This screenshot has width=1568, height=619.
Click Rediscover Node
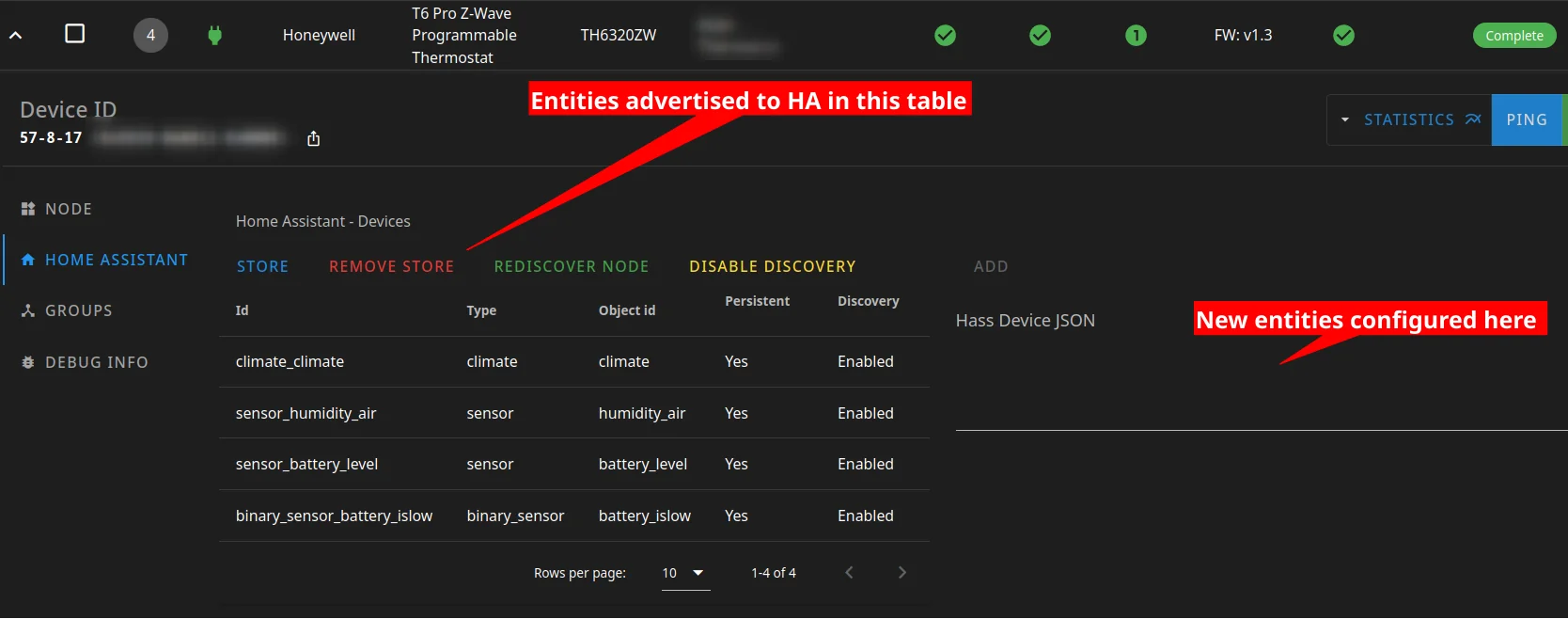click(x=571, y=267)
